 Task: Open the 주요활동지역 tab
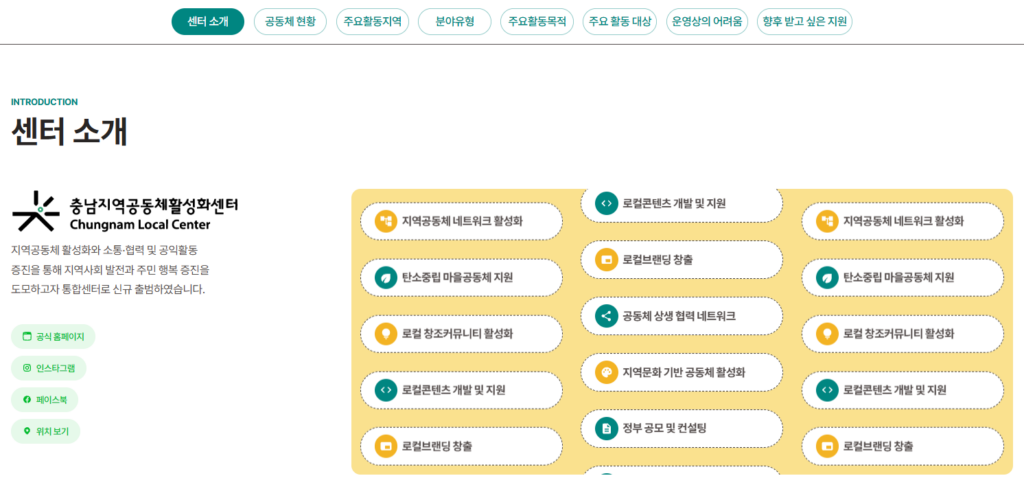coord(373,21)
